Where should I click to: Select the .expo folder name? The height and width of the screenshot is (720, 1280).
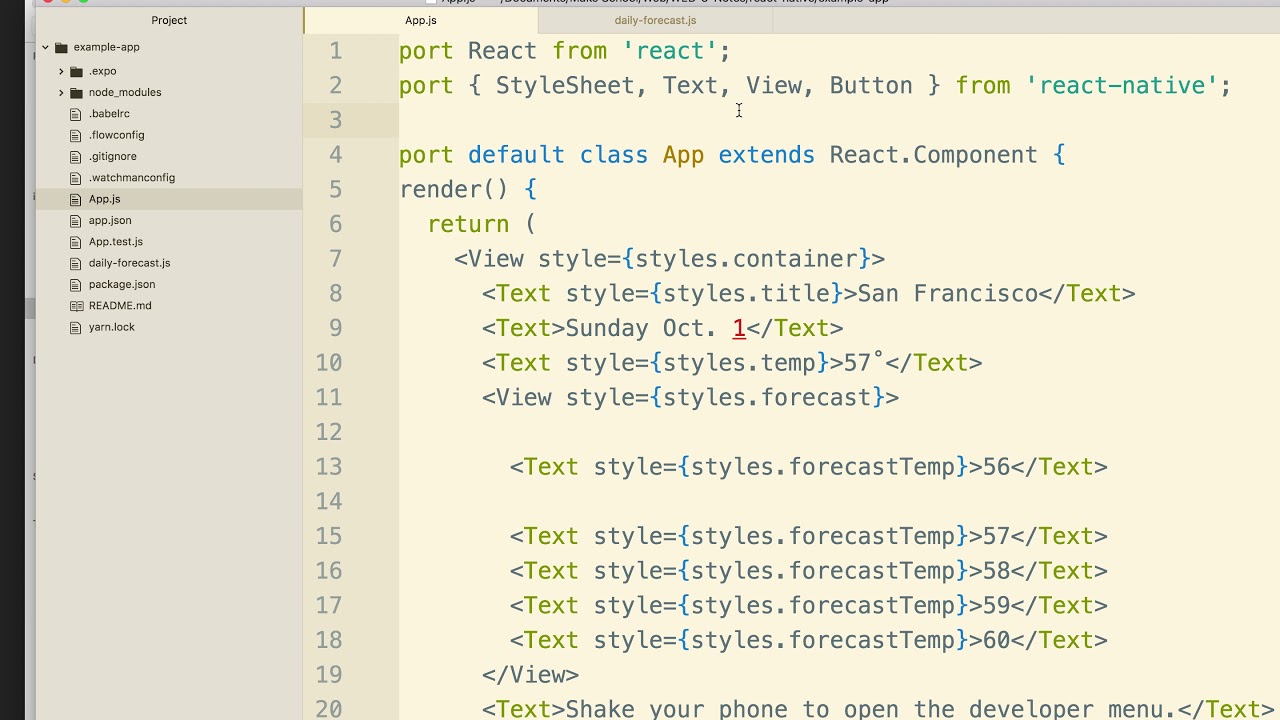point(102,71)
